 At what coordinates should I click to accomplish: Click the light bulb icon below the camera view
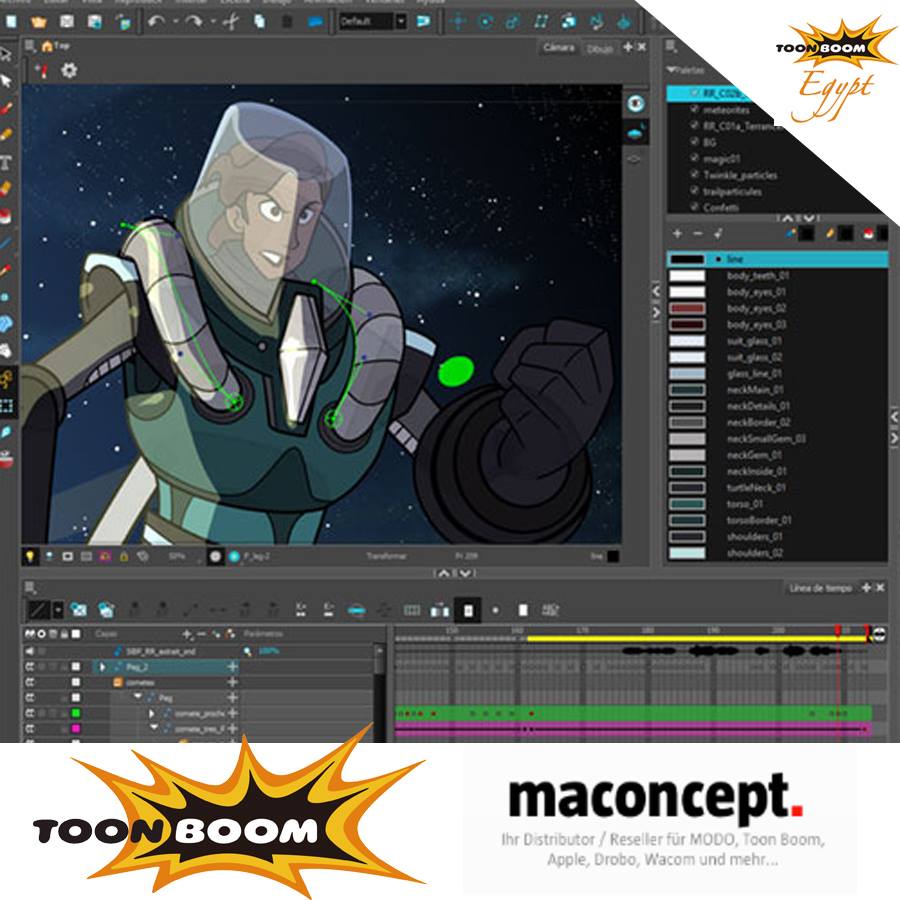[x=30, y=556]
